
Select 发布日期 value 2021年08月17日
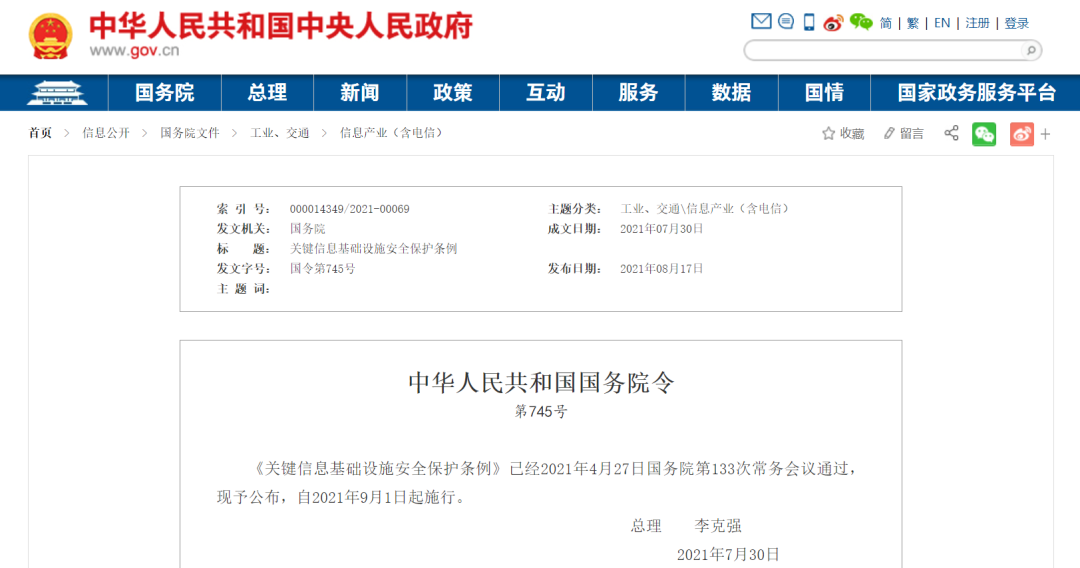[x=661, y=269]
